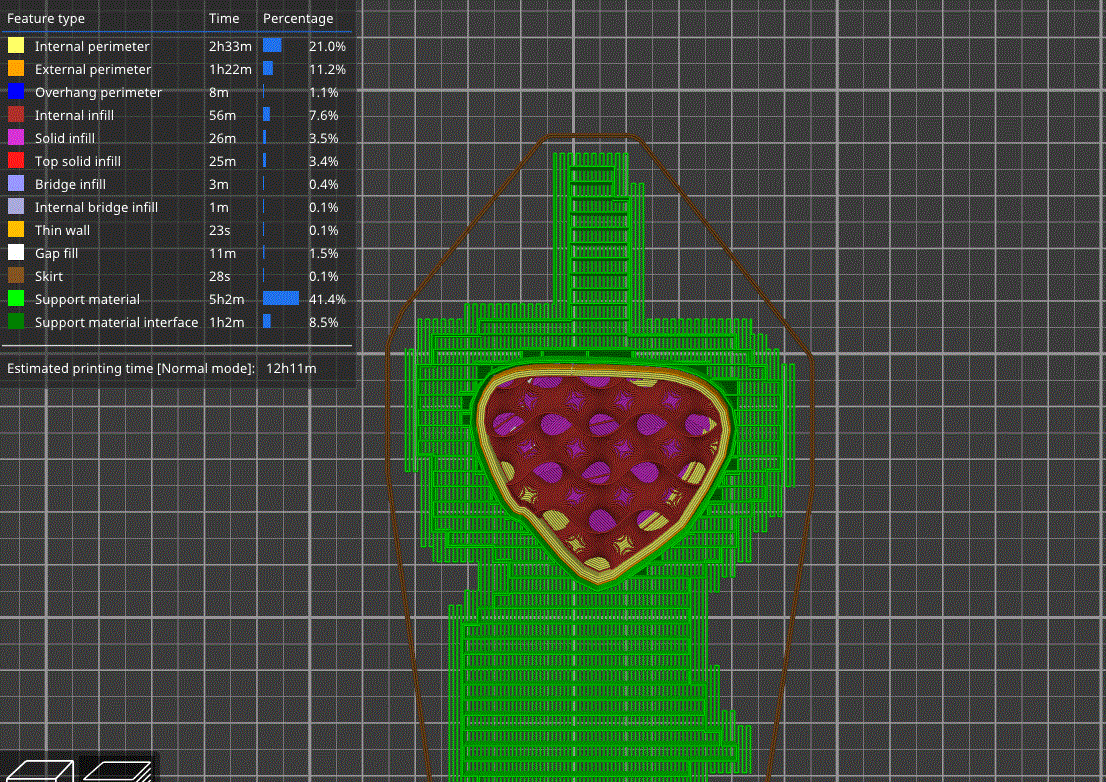
Task: Click the Internal bridge infill color swatch
Action: (x=16, y=207)
